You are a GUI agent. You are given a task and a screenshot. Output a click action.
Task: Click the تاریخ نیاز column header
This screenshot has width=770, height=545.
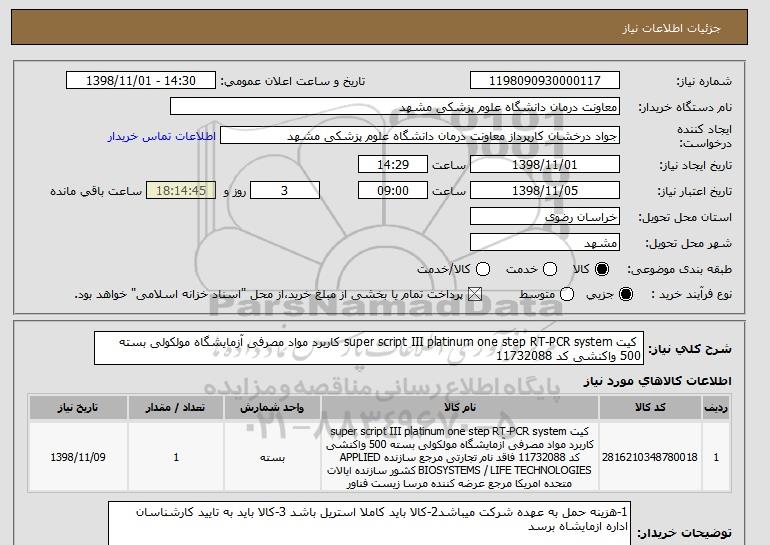click(78, 408)
